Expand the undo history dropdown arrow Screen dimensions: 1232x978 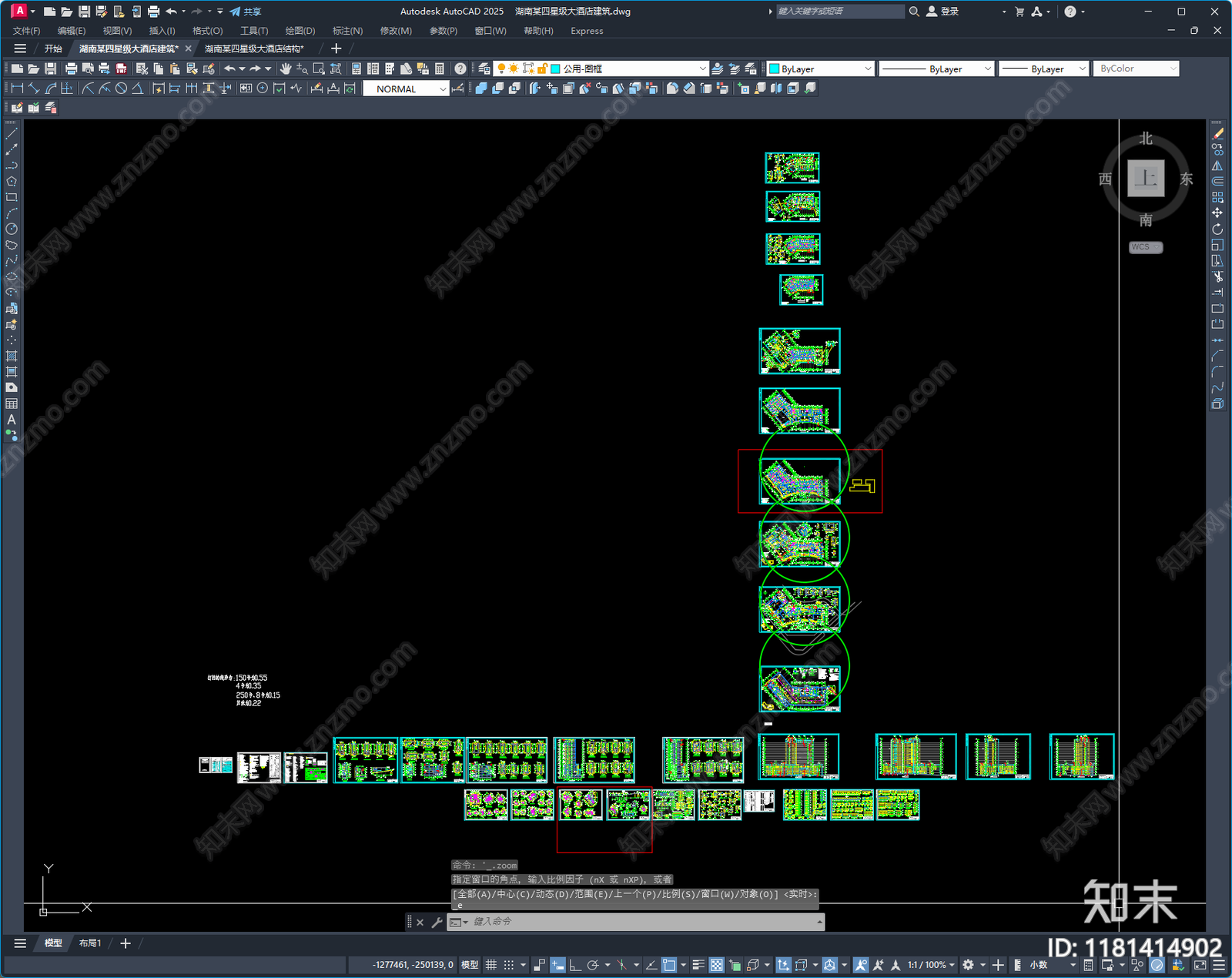coord(242,69)
